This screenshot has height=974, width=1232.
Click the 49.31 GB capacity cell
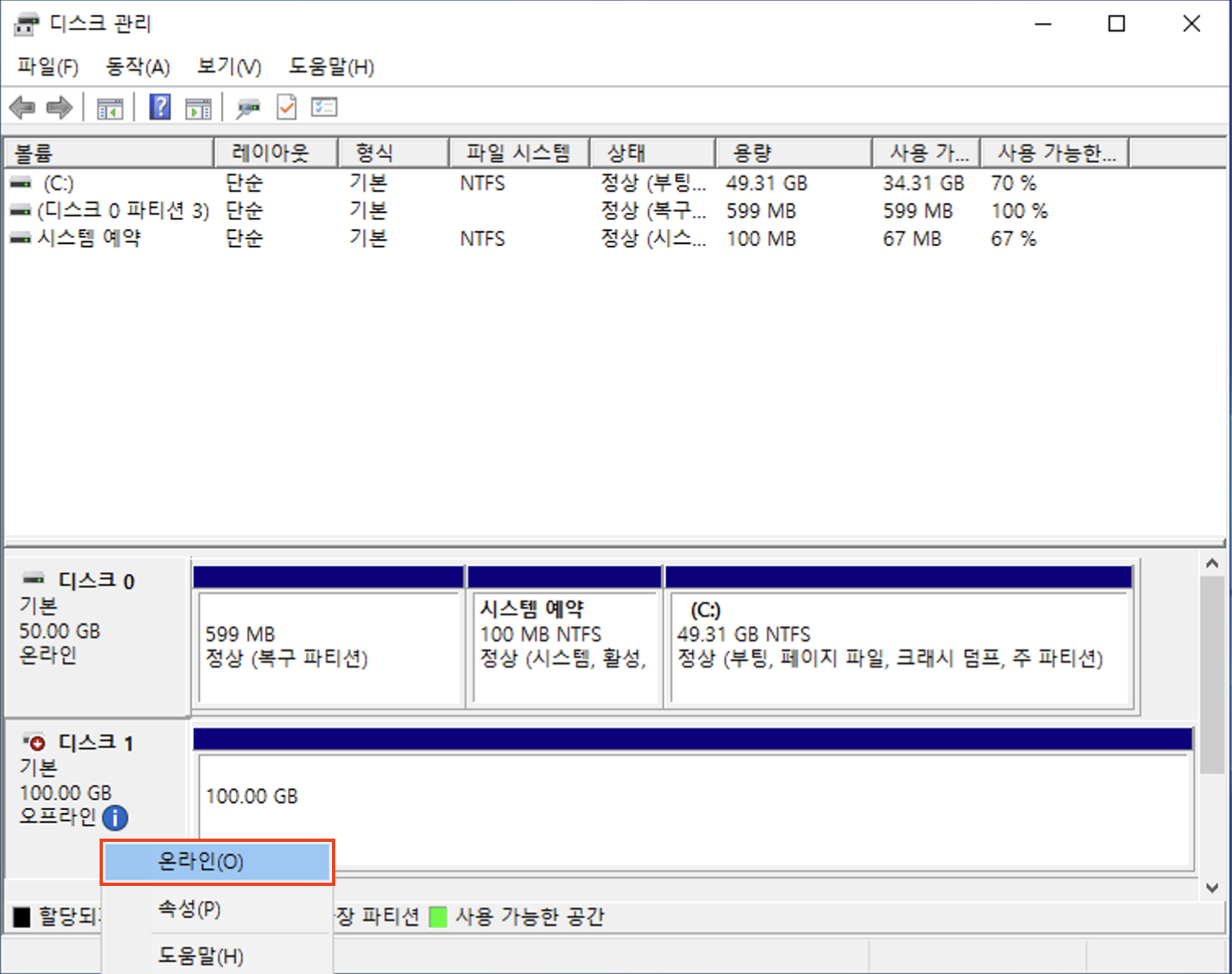tap(767, 184)
